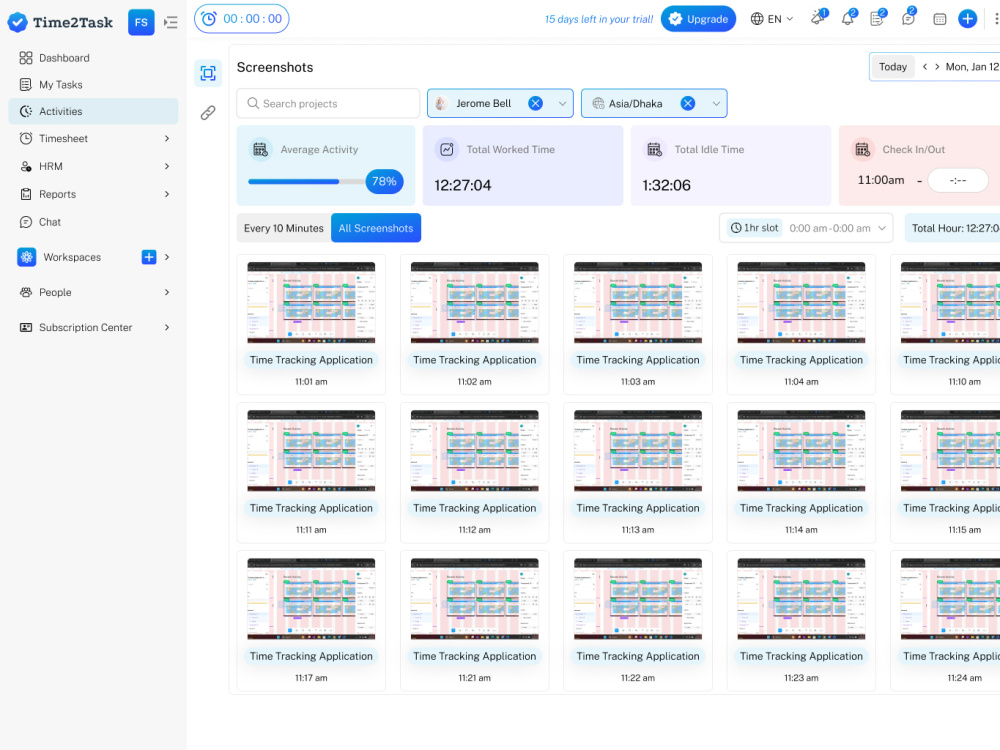This screenshot has height=750, width=1000.
Task: Open the 11:01 am screenshot thumbnail
Action: click(x=311, y=302)
